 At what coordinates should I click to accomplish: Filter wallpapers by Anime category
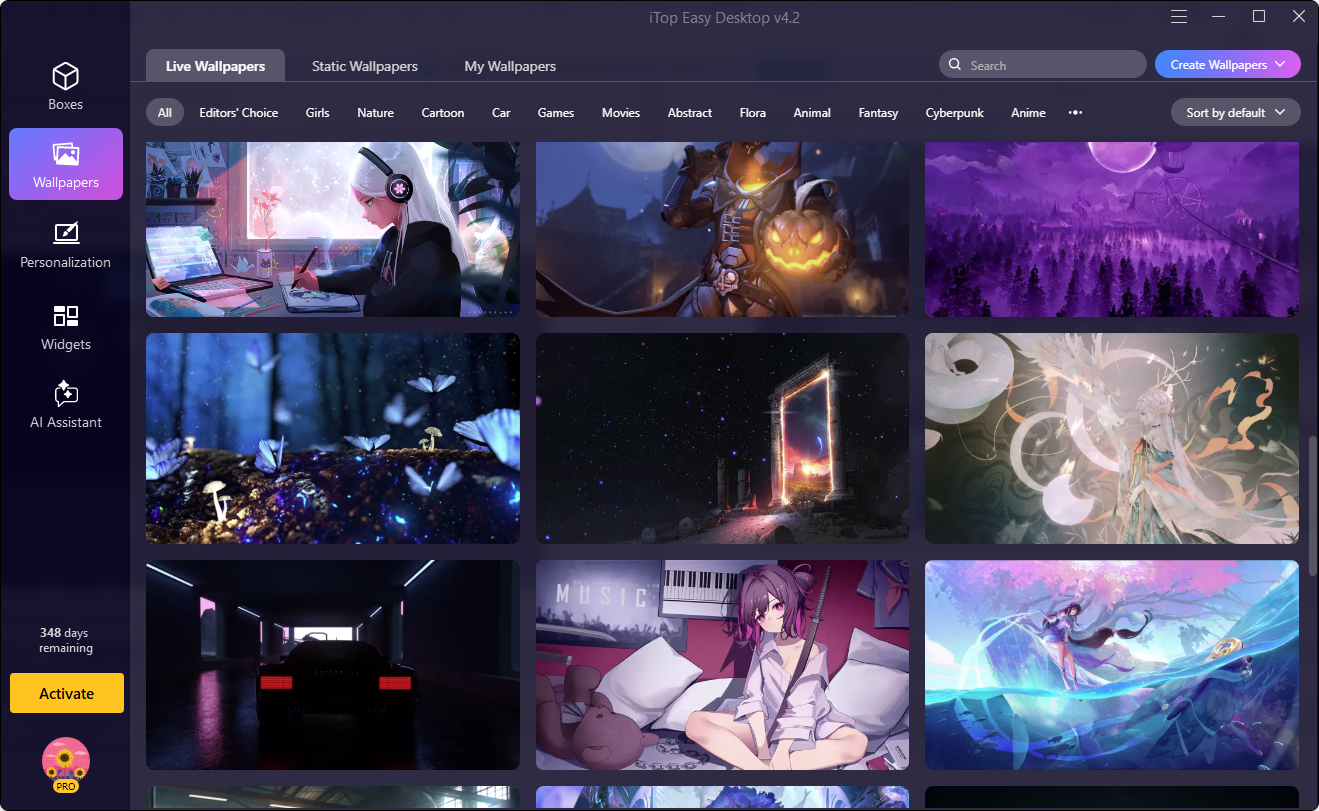coord(1028,113)
